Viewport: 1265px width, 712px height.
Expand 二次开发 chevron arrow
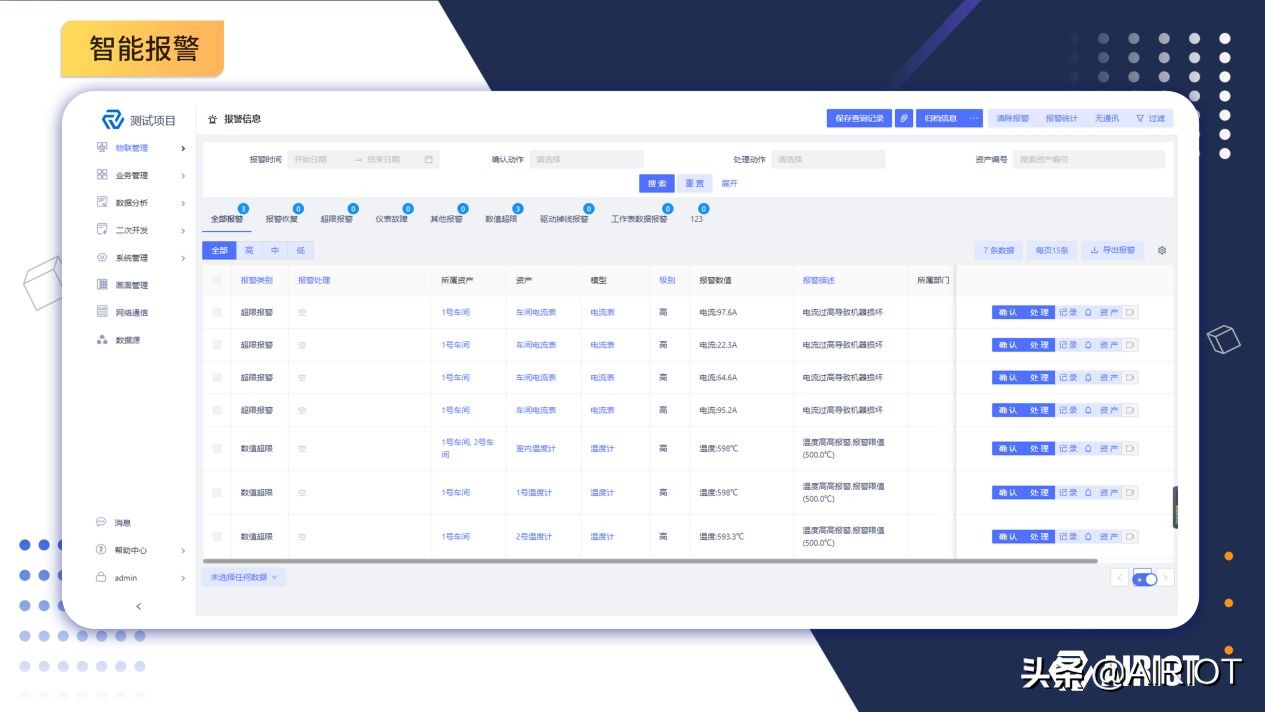183,231
